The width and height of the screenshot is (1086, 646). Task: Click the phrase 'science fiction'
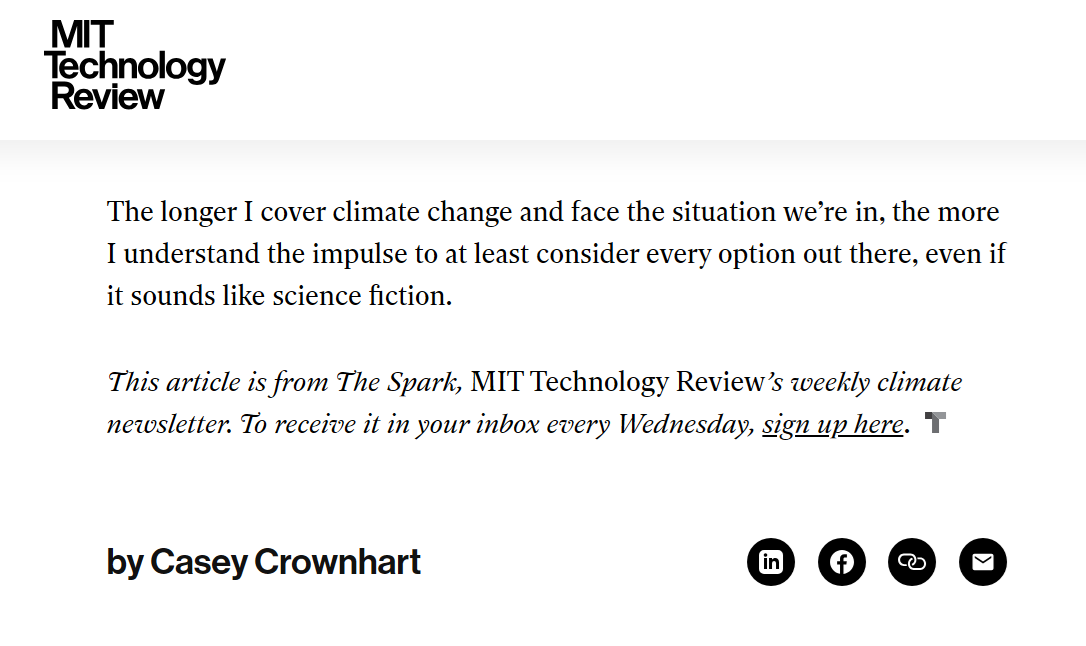362,296
